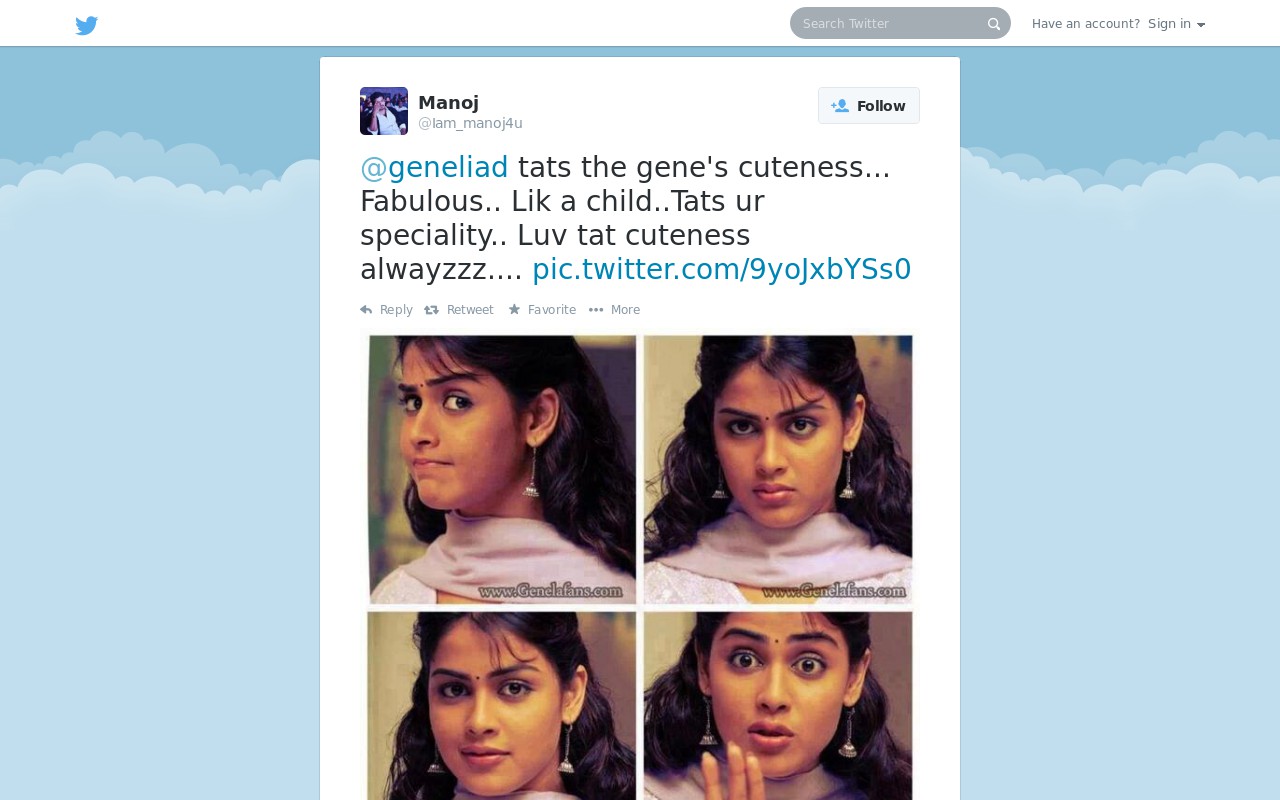This screenshot has width=1280, height=800.
Task: Open the top-left photo in collage
Action: [x=502, y=470]
